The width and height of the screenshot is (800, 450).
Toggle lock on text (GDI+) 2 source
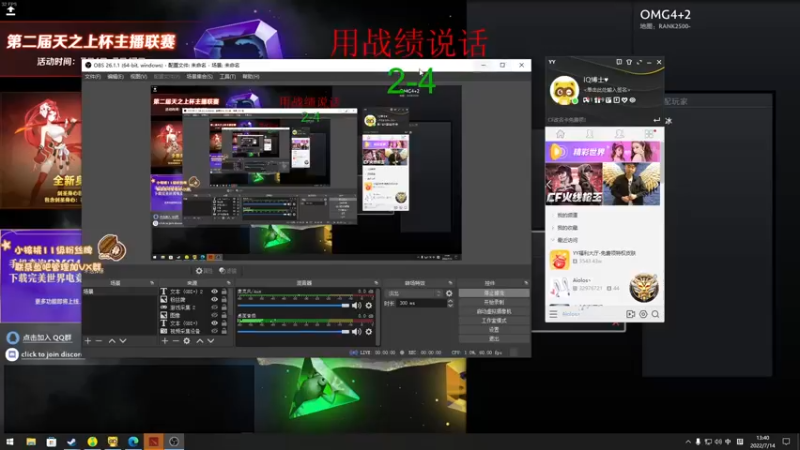coord(224,292)
